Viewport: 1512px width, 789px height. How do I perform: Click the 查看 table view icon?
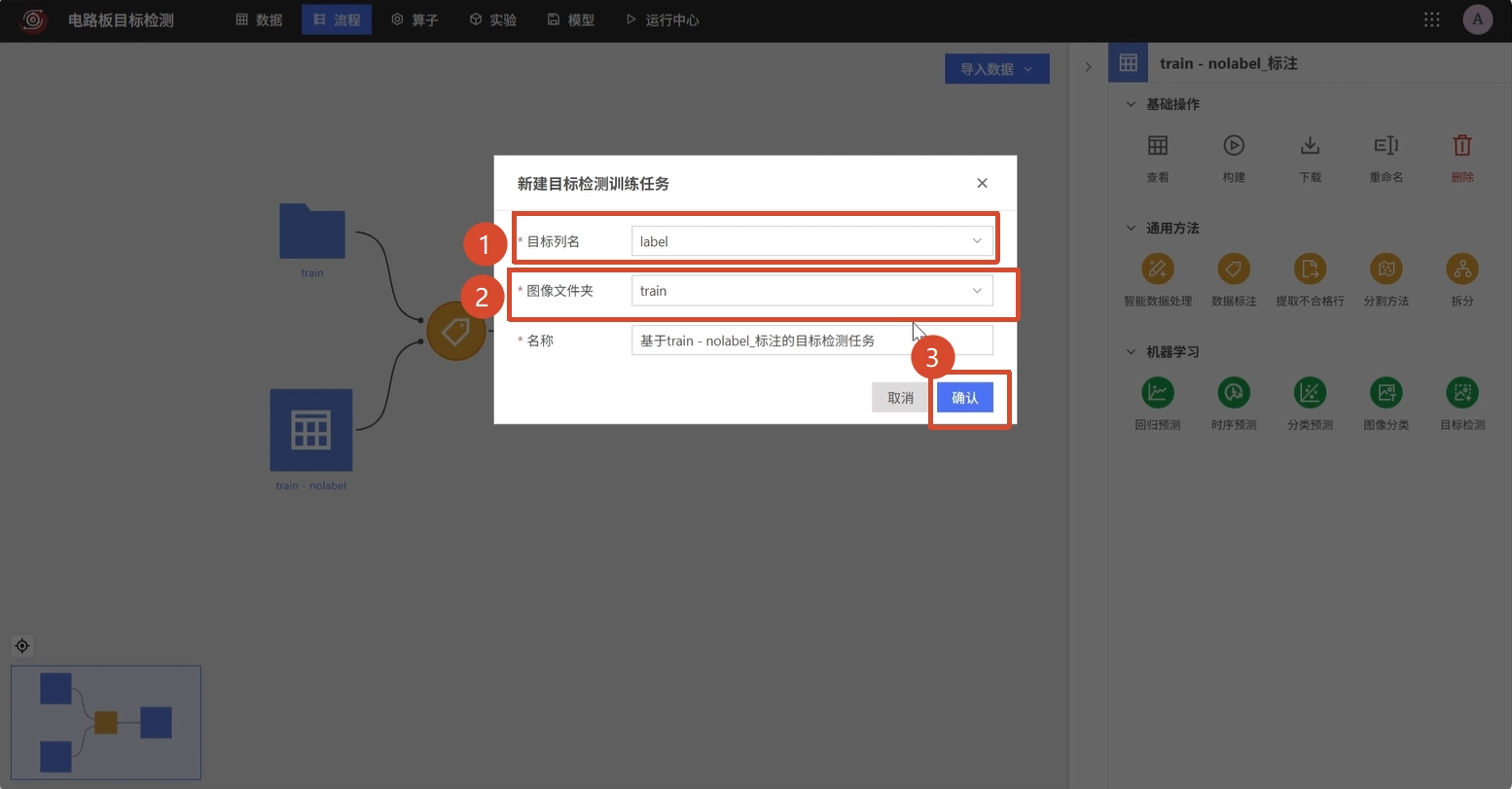(1157, 146)
